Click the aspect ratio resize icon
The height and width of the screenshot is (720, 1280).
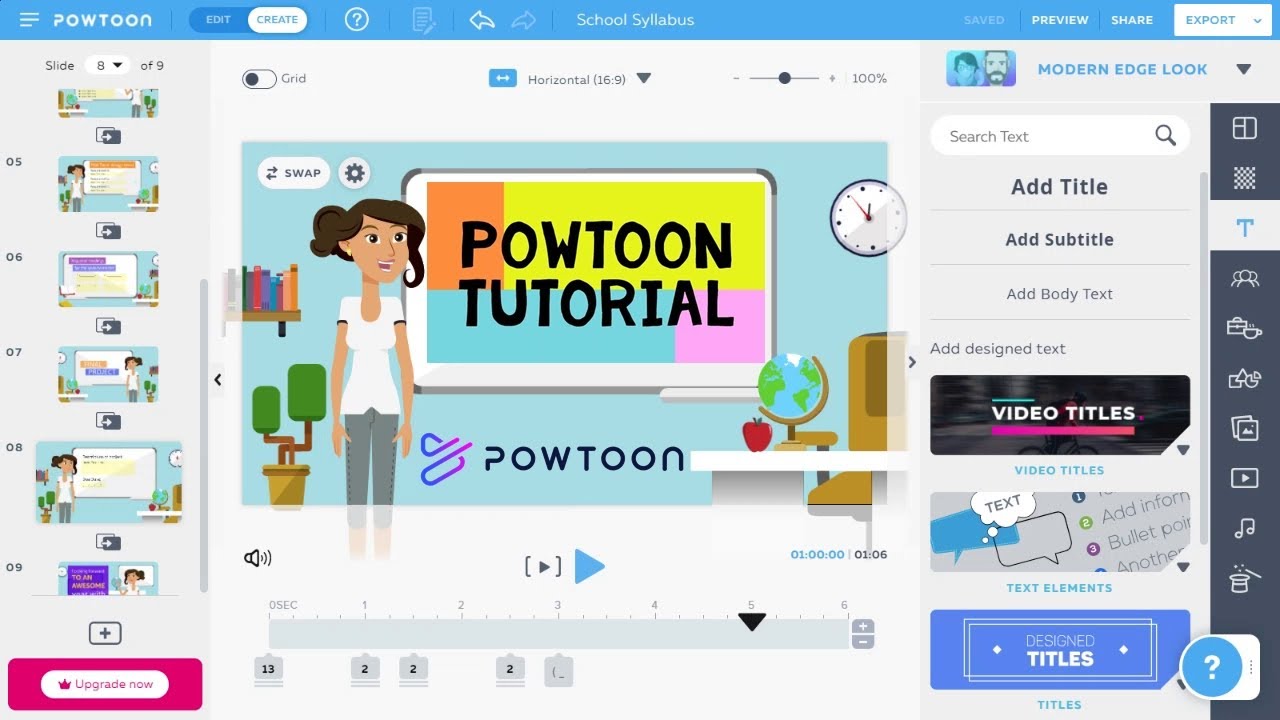[502, 78]
